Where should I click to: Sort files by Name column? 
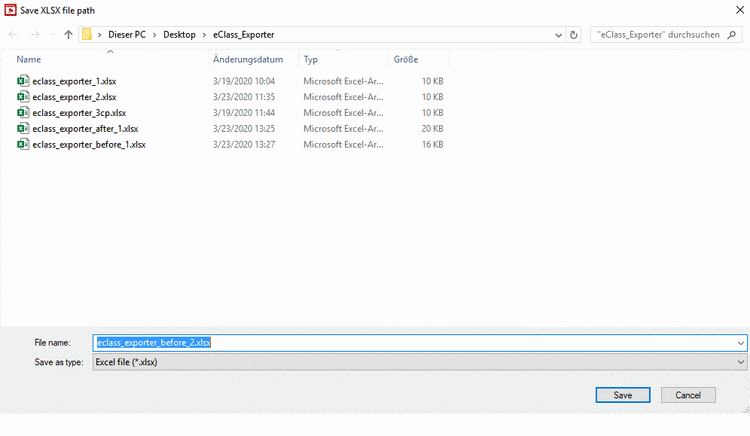point(29,59)
